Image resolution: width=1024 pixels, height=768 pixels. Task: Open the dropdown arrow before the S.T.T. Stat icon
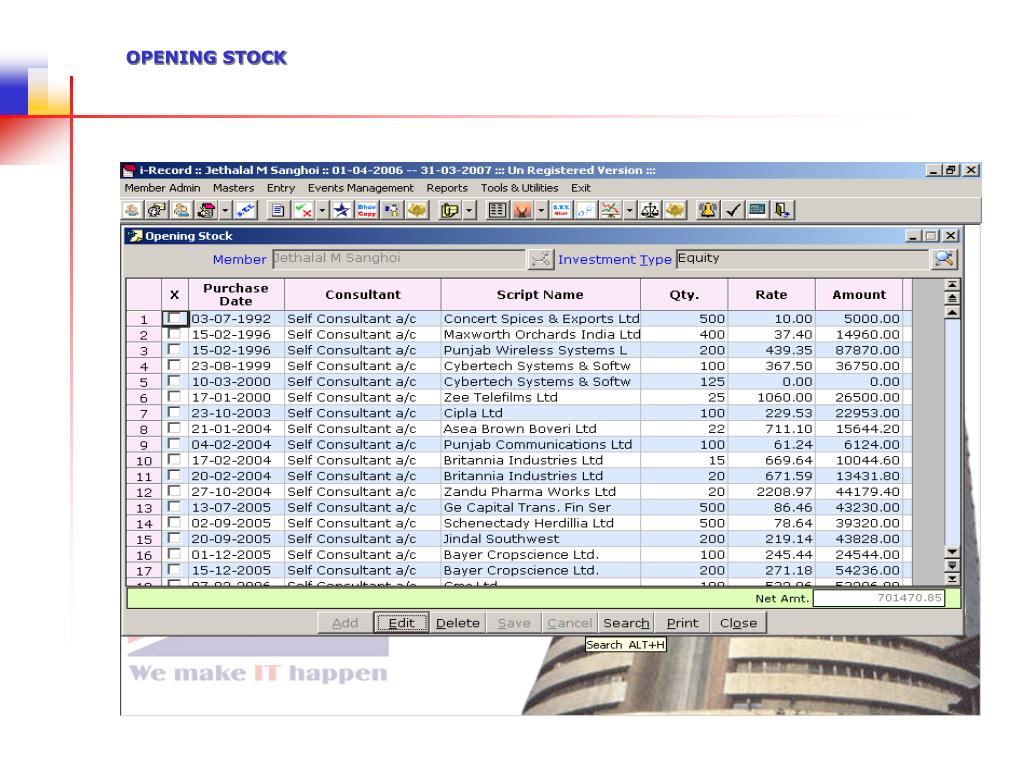541,210
